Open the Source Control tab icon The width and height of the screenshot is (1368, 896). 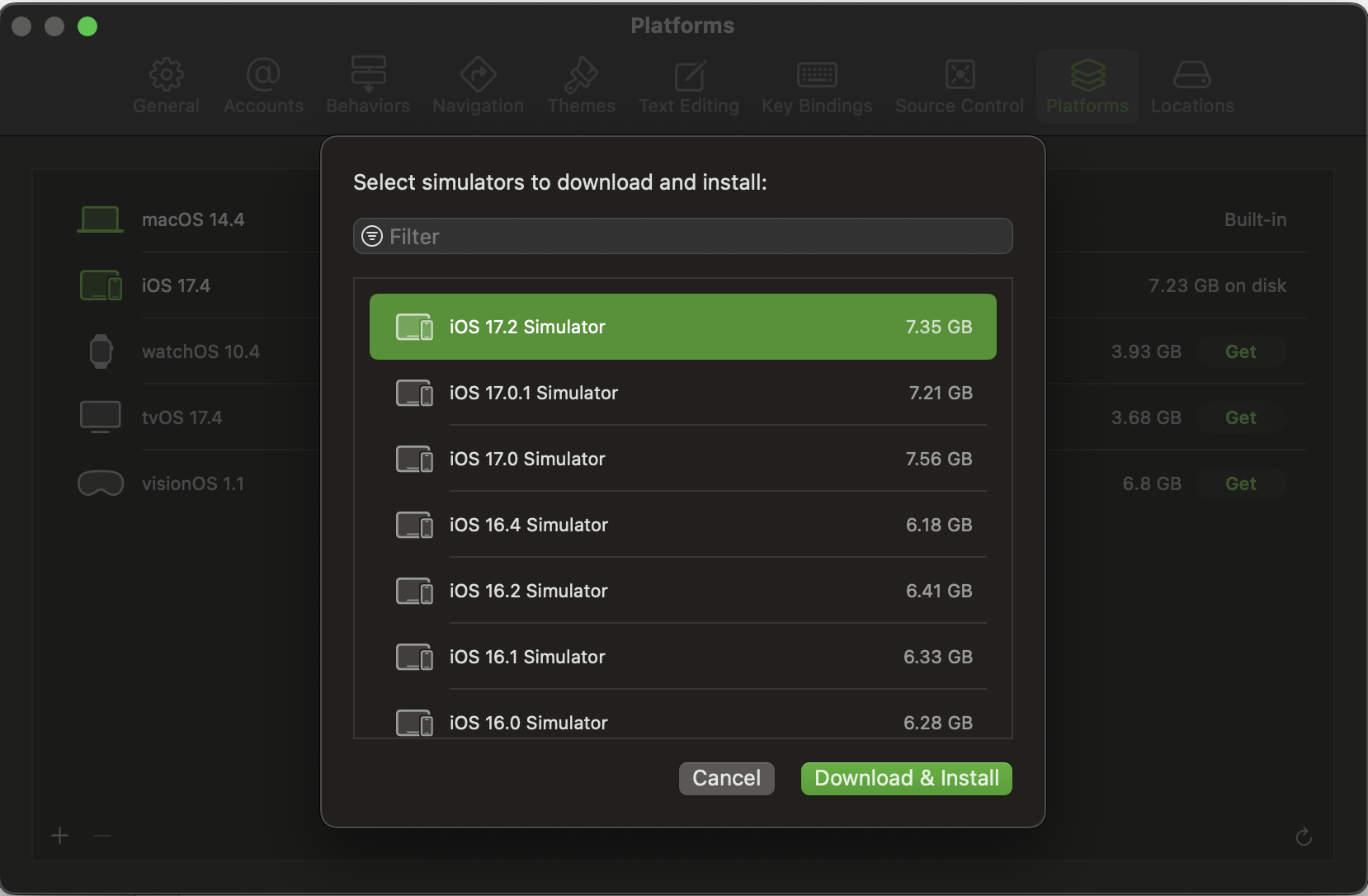(960, 74)
